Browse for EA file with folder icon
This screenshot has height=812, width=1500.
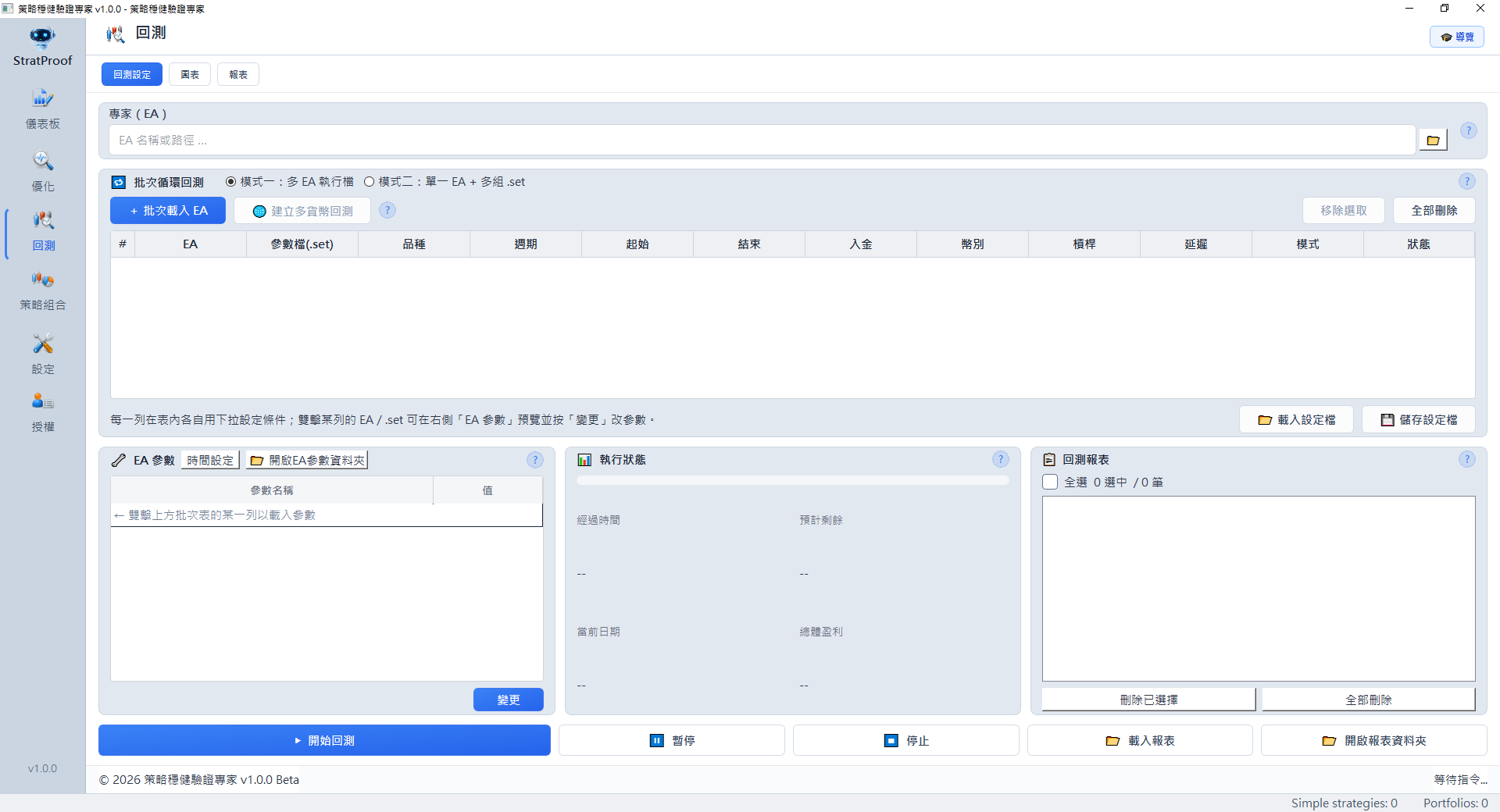pos(1433,141)
